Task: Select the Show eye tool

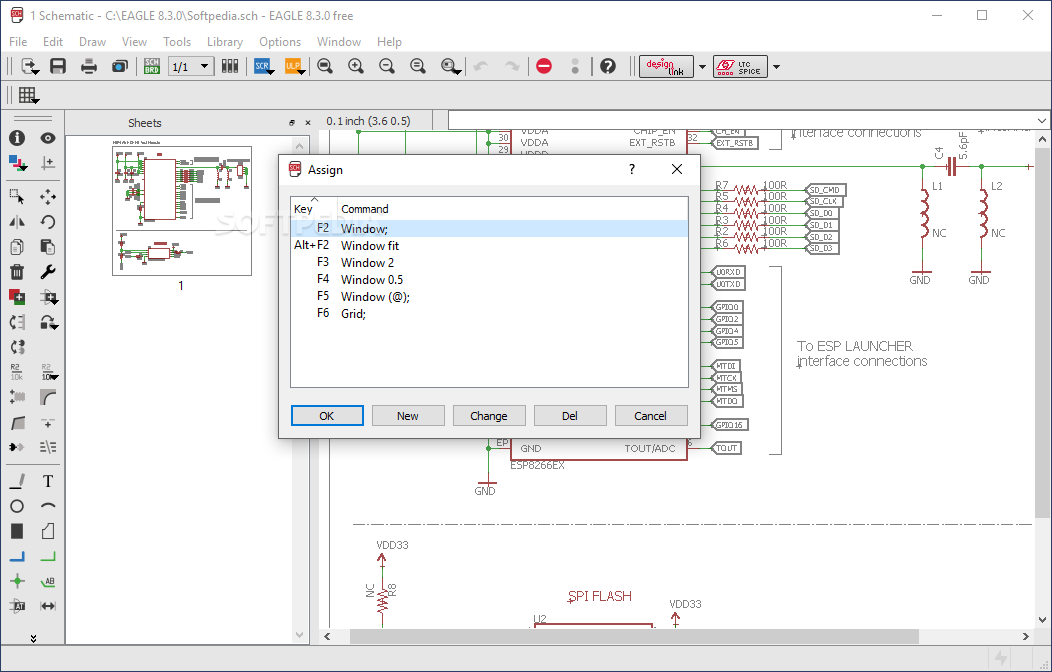Action: coord(48,137)
